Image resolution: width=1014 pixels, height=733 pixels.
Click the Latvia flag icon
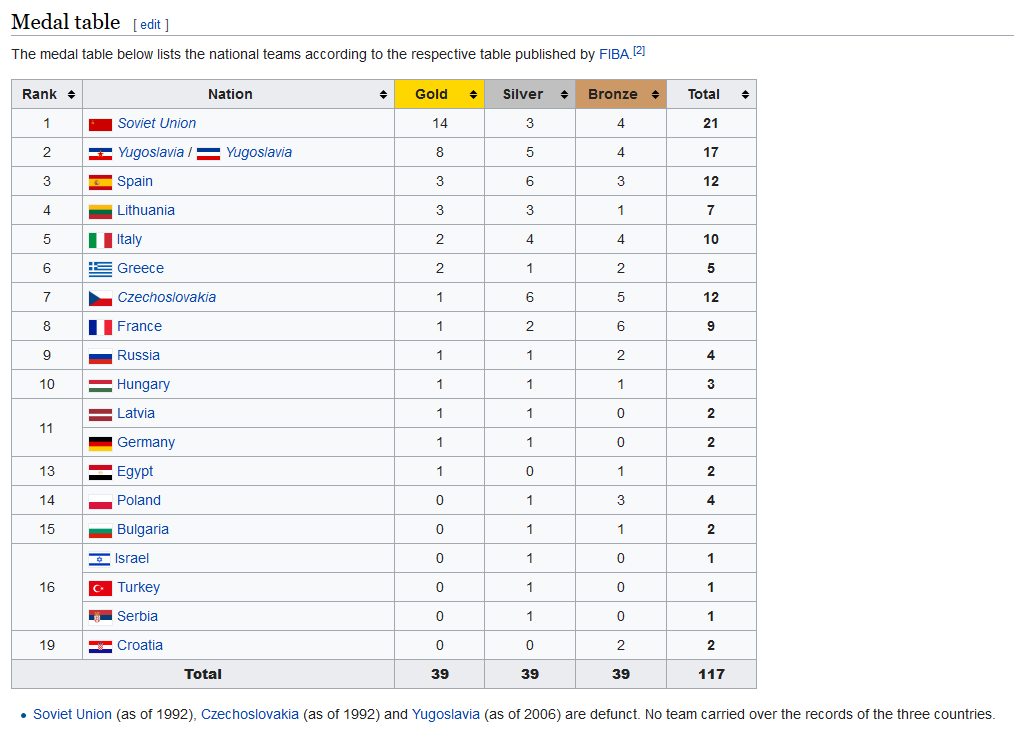pos(100,415)
